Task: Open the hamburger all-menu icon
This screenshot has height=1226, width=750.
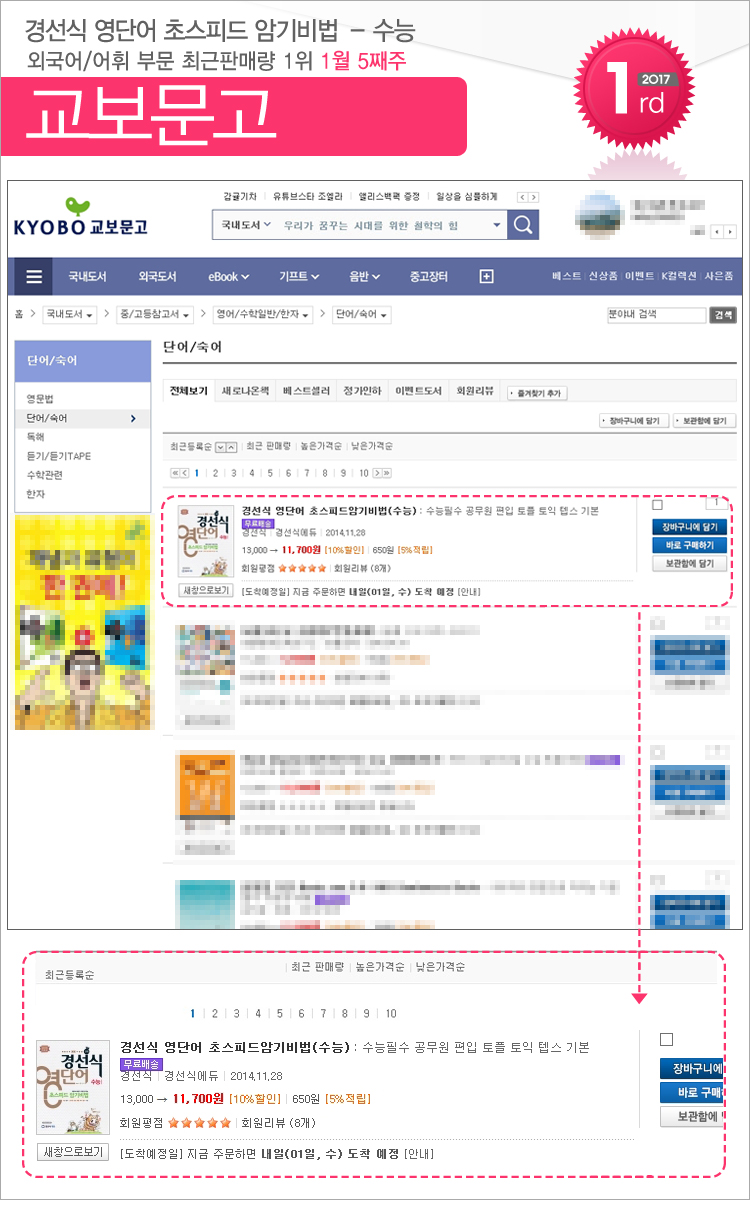Action: pyautogui.click(x=34, y=277)
